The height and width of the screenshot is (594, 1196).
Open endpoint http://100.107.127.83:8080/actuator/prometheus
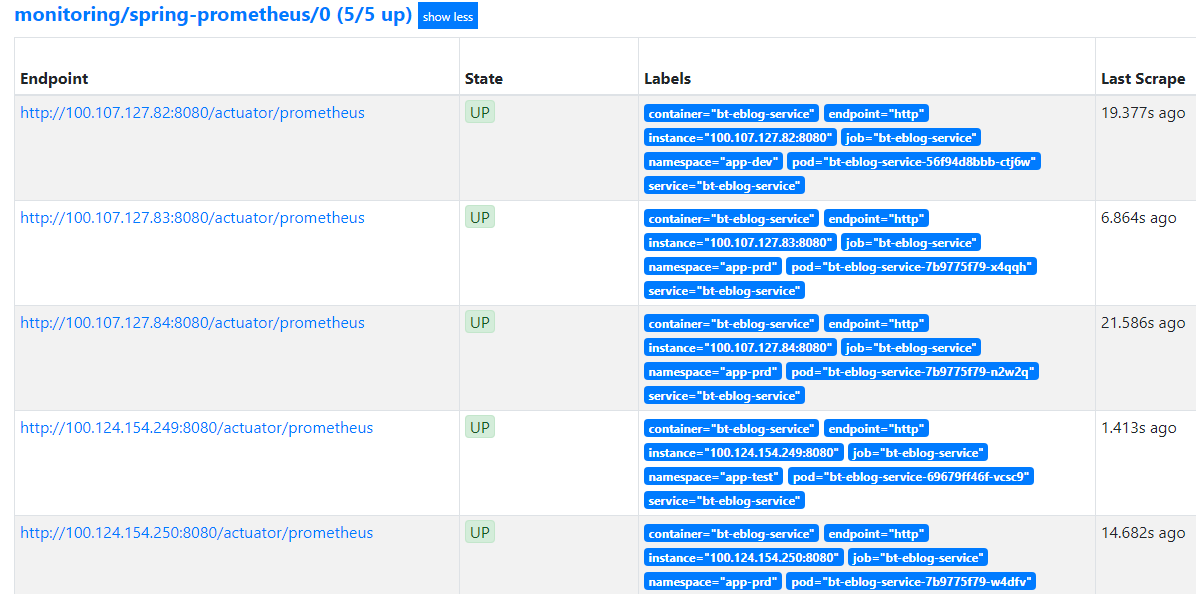[x=192, y=218]
